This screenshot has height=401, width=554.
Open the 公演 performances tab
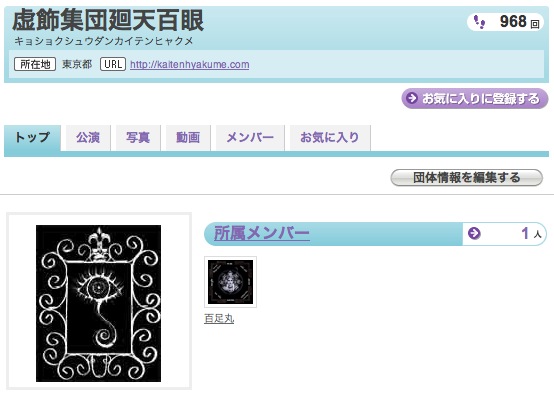(88, 137)
